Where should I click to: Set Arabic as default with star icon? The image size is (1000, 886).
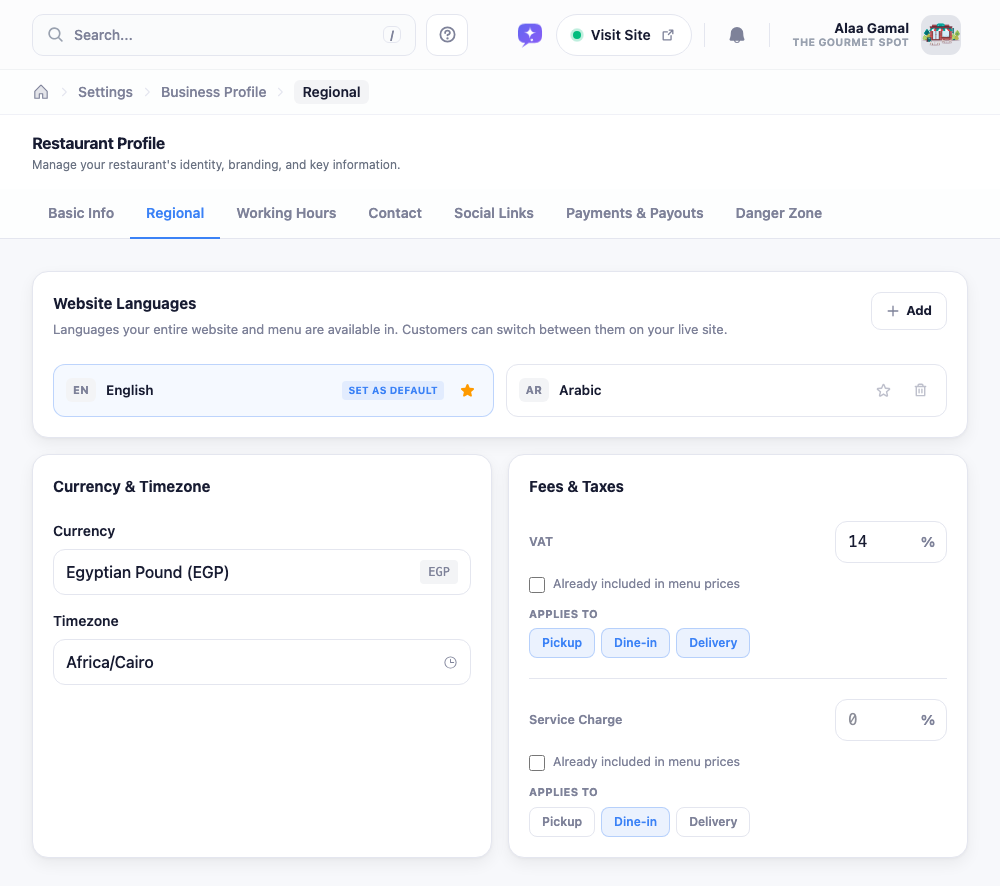click(x=883, y=390)
